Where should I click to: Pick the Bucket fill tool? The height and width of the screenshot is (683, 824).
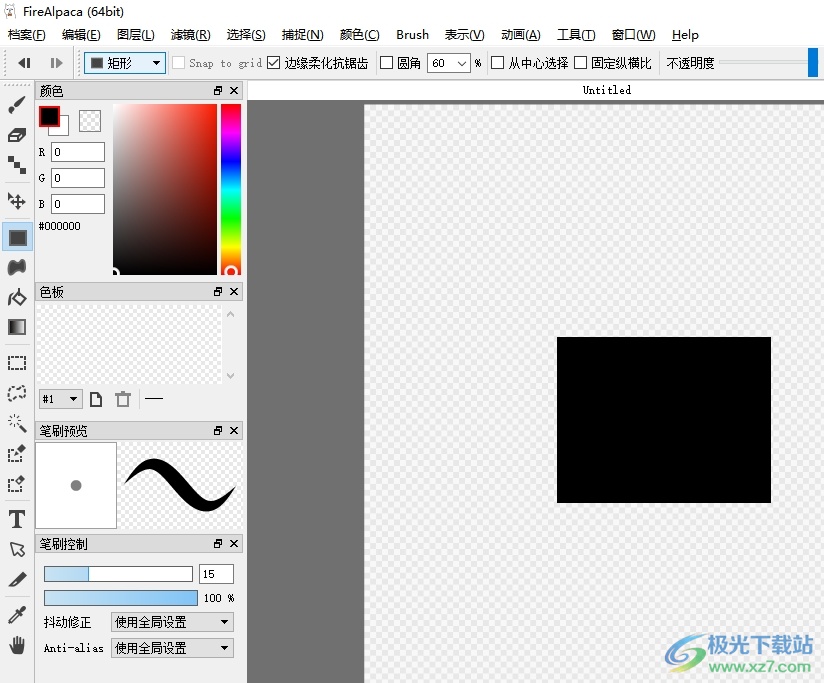point(17,297)
